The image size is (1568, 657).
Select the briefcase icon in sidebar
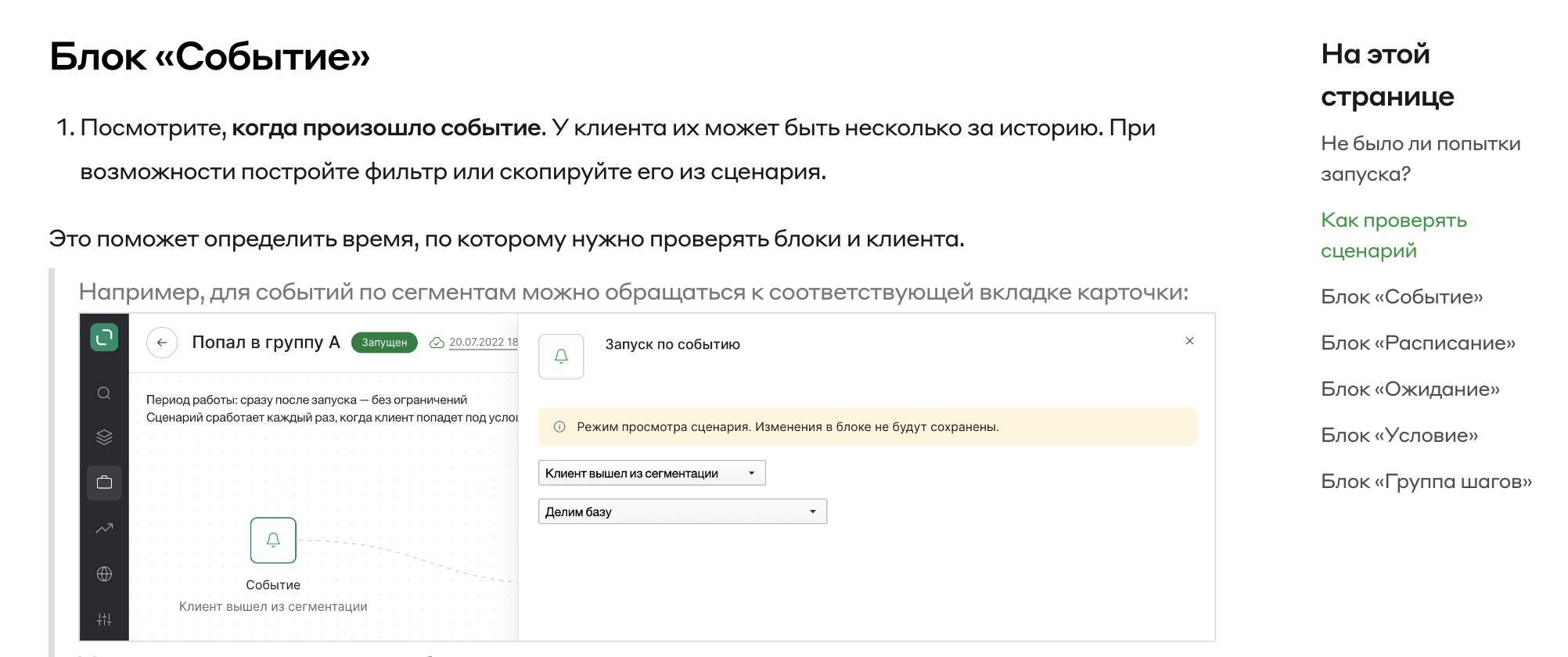point(104,482)
